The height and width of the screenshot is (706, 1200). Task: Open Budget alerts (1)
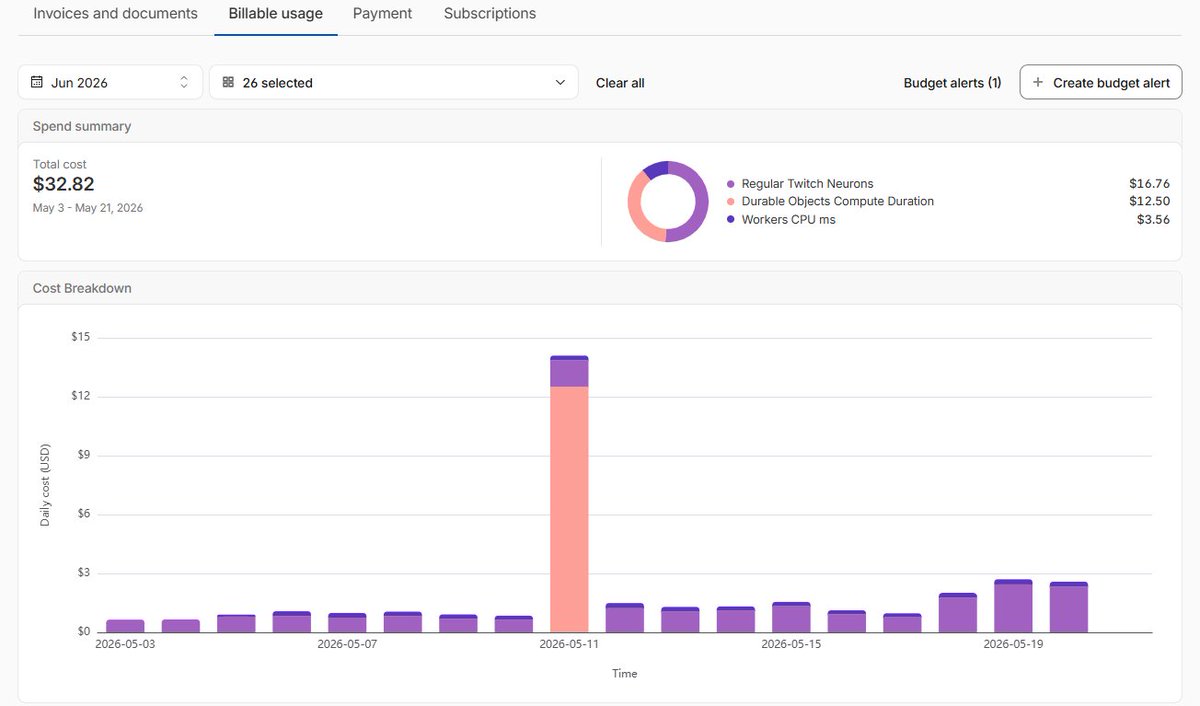(x=952, y=83)
